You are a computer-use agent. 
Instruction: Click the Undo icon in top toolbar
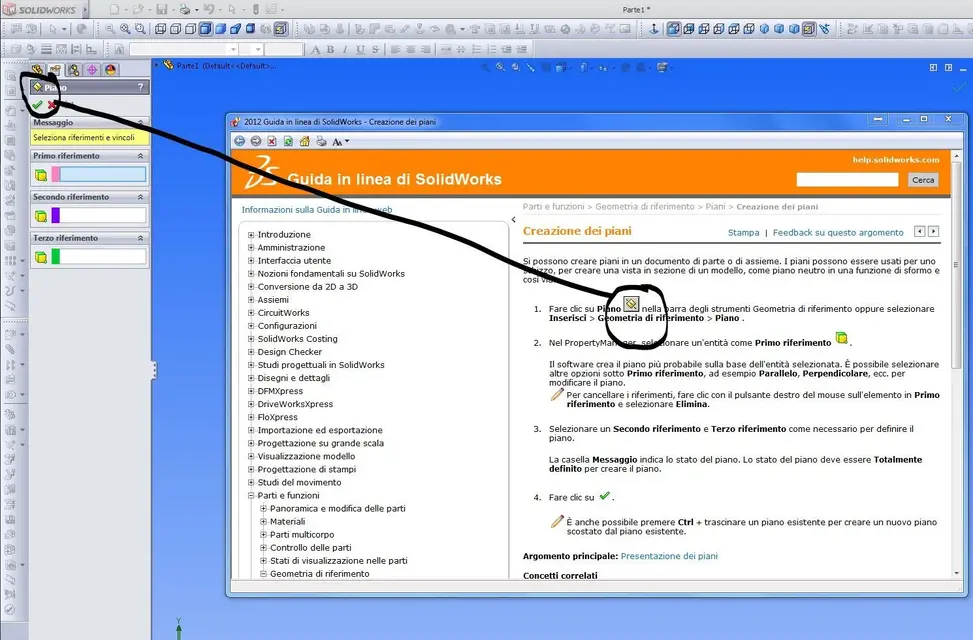209,9
